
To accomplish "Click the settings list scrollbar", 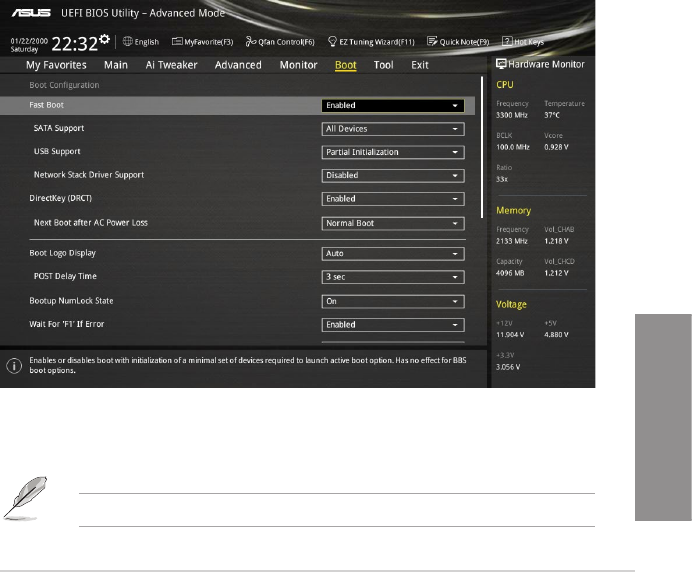I will click(481, 147).
